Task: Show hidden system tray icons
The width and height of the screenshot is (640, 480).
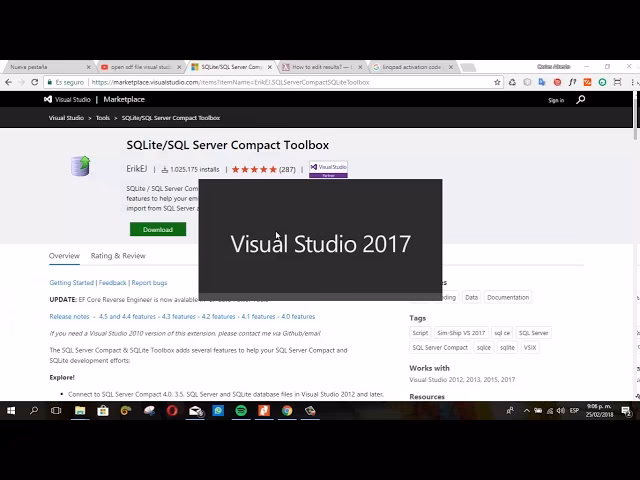Action: pyautogui.click(x=527, y=411)
